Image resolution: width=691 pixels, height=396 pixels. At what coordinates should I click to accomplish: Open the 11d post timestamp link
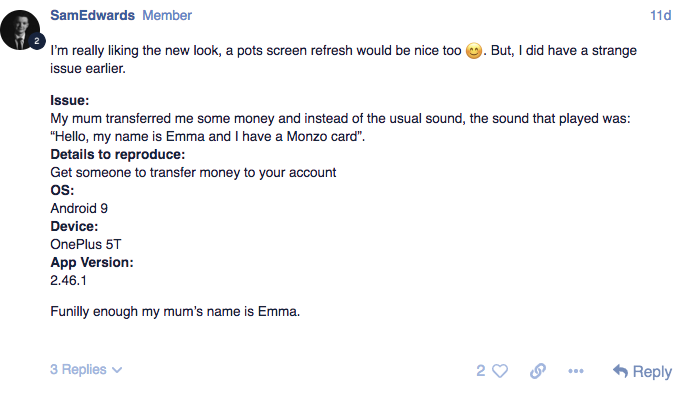click(x=661, y=15)
